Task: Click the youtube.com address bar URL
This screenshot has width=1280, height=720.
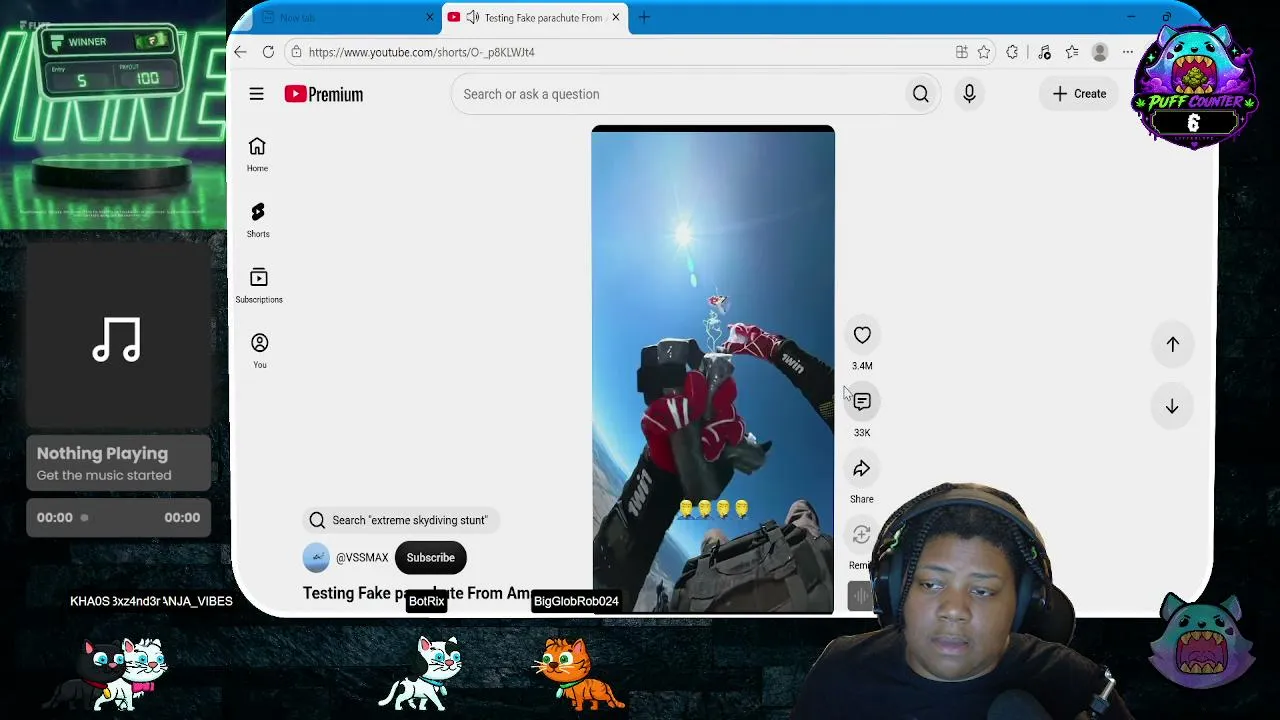Action: (421, 52)
